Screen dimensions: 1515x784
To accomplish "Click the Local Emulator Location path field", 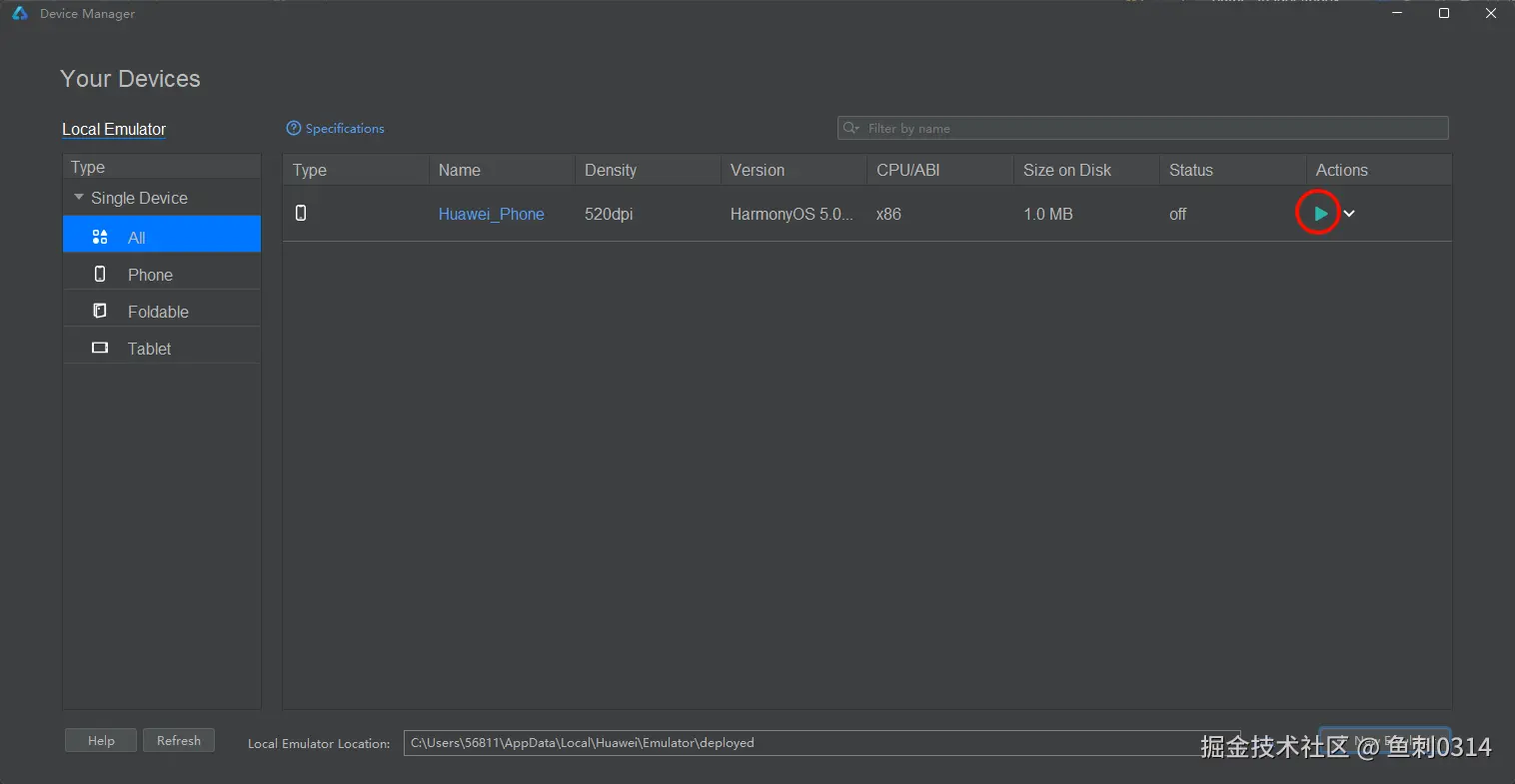I will (821, 743).
